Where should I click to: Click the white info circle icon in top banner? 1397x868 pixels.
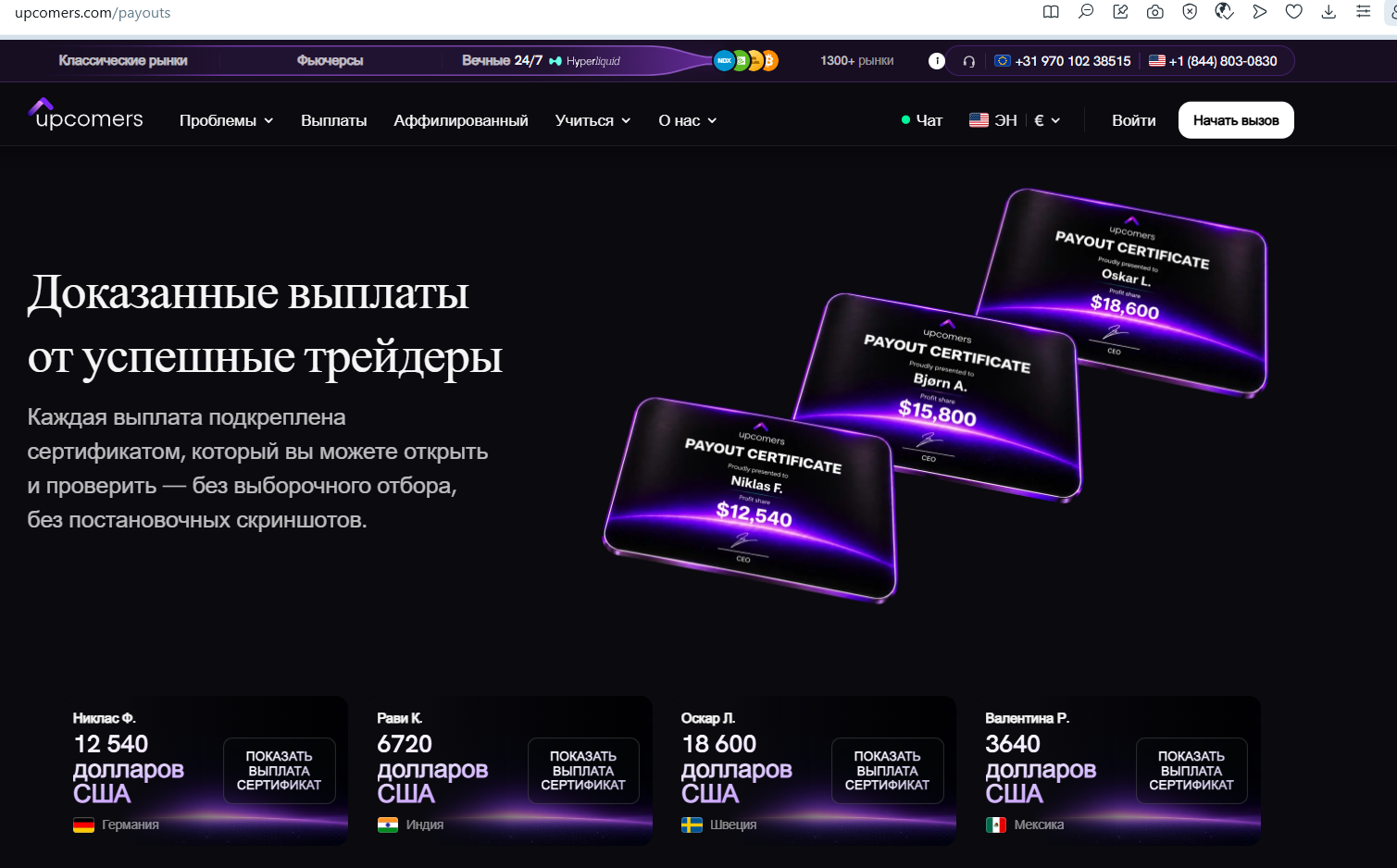(x=937, y=61)
